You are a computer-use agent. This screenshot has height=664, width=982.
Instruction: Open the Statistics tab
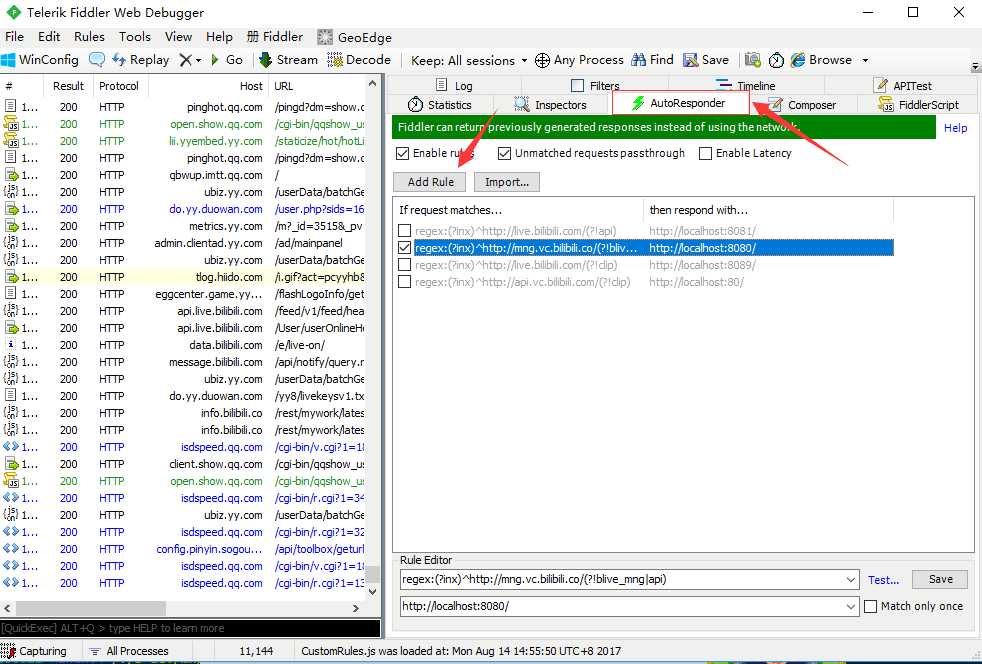pos(440,105)
